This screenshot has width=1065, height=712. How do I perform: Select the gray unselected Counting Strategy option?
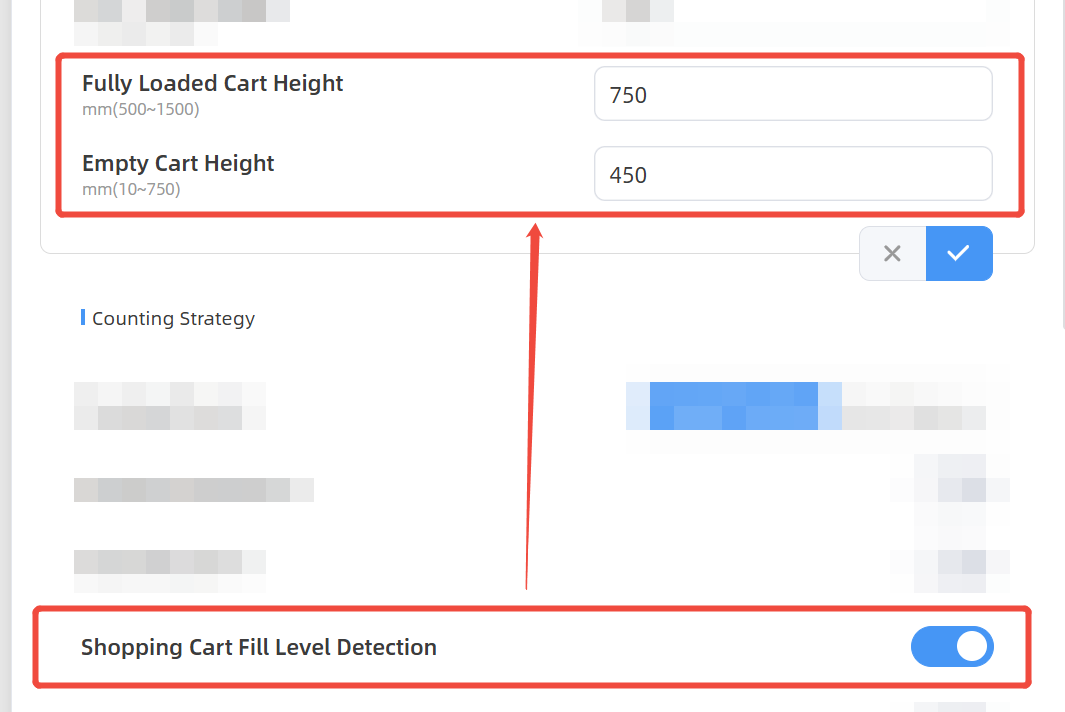(x=913, y=405)
